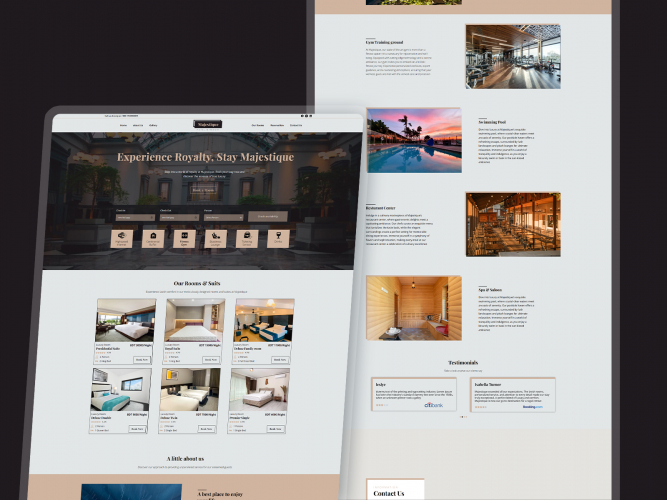This screenshot has height=500, width=667.
Task: Click the Continental Buffet amenity tile
Action: pyautogui.click(x=153, y=239)
